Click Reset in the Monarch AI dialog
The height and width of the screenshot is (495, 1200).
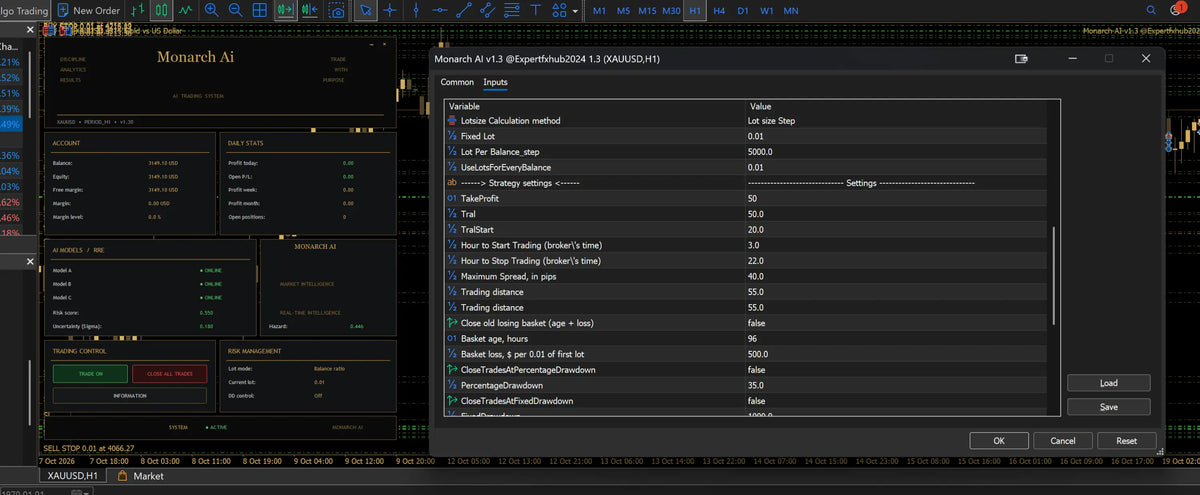coord(1127,440)
